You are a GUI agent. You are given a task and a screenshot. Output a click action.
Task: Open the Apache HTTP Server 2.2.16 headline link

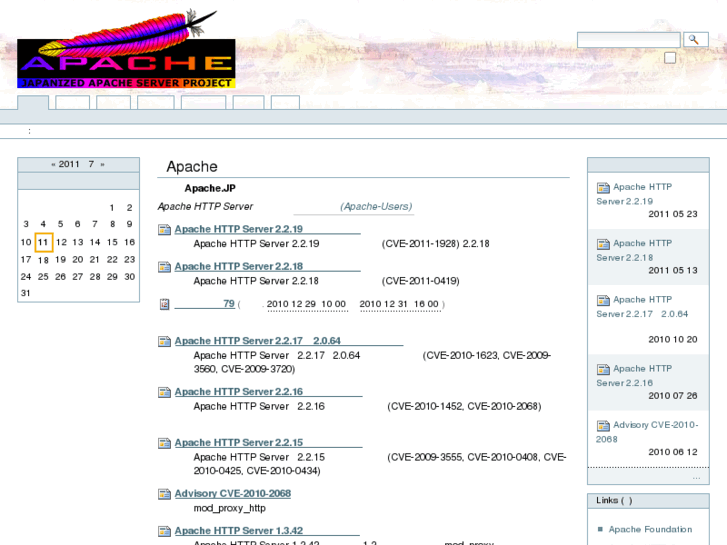(268, 391)
